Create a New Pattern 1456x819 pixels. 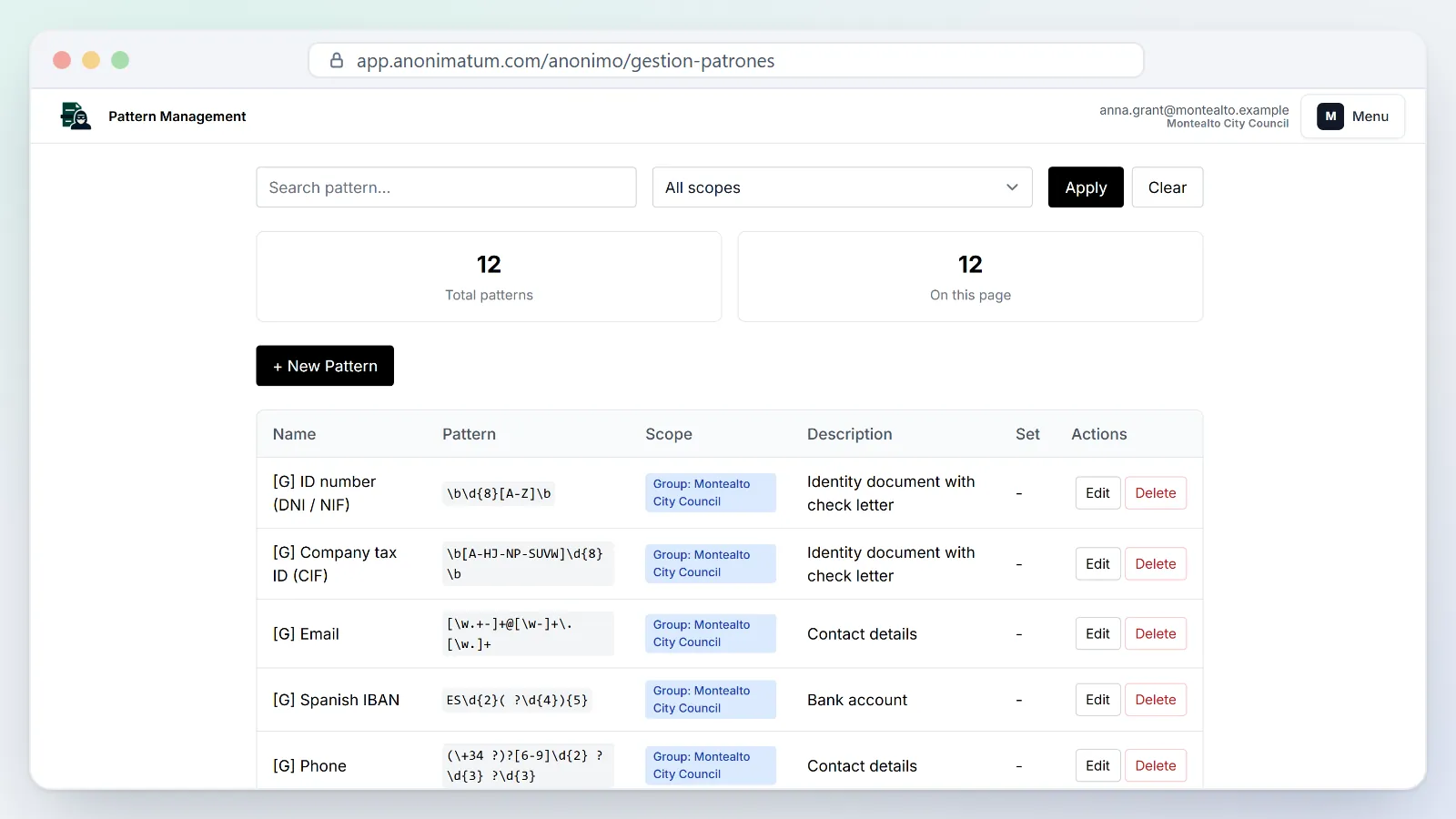click(325, 366)
